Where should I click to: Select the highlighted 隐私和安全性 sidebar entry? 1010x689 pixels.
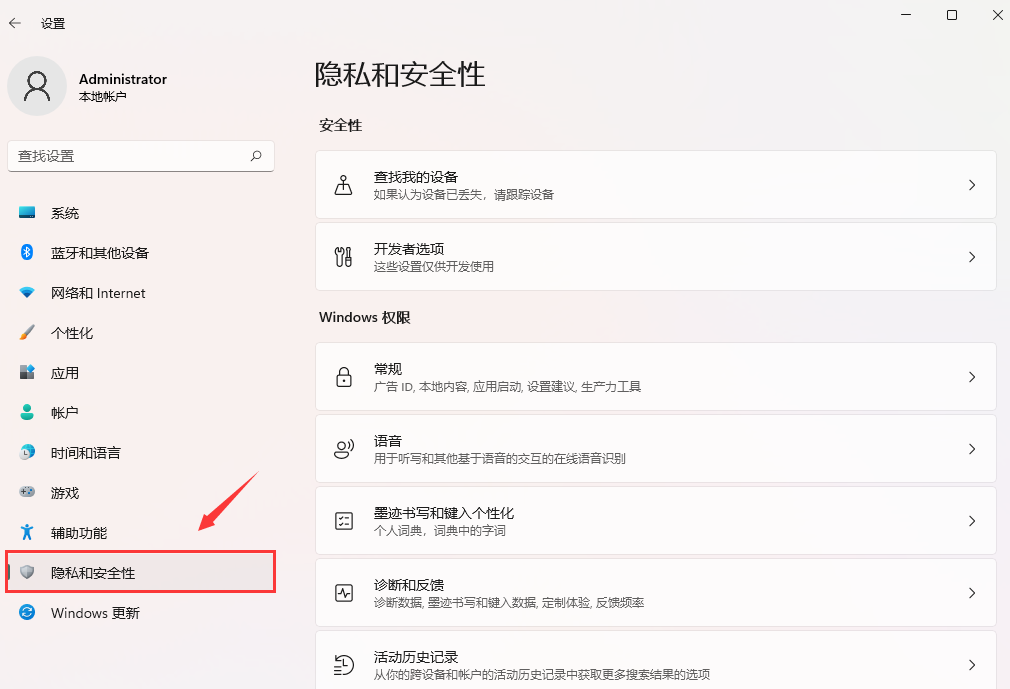[x=140, y=572]
